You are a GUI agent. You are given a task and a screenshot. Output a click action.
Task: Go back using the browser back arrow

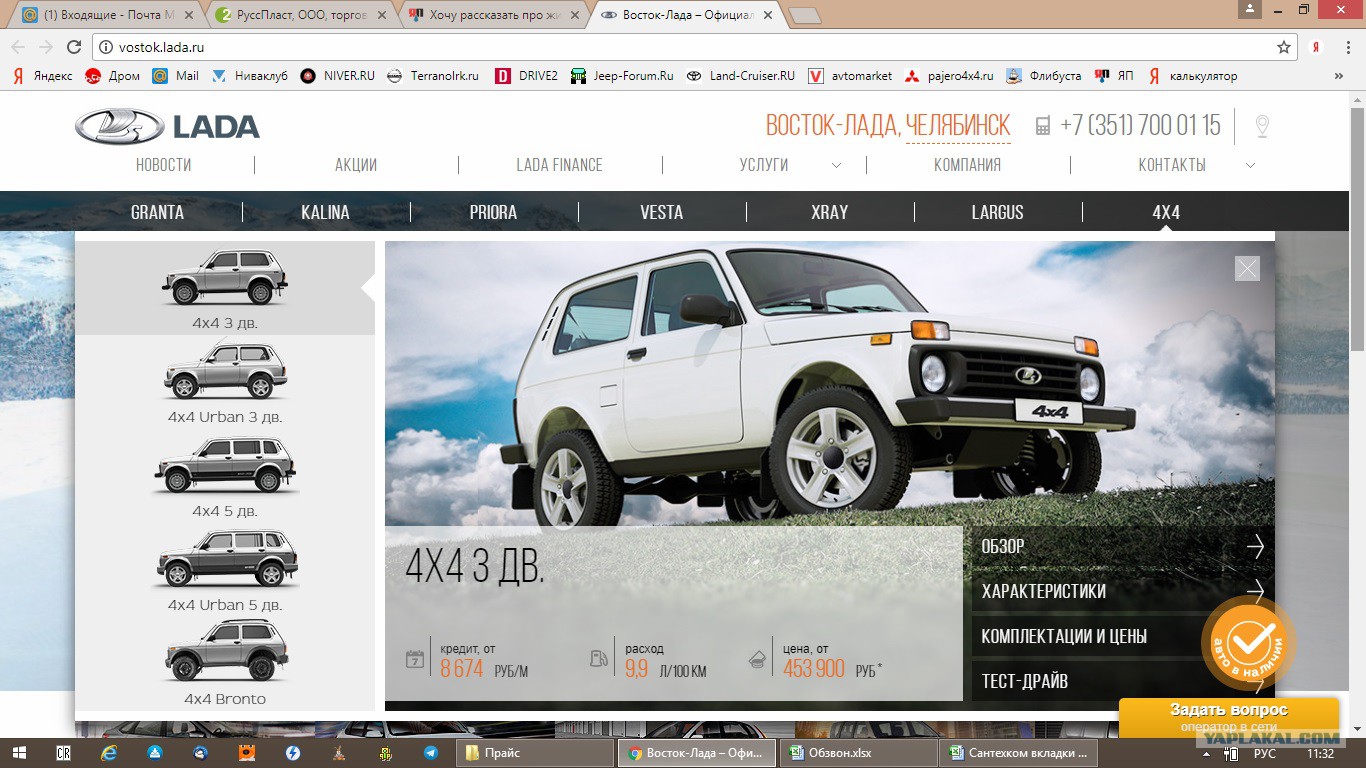pyautogui.click(x=18, y=47)
